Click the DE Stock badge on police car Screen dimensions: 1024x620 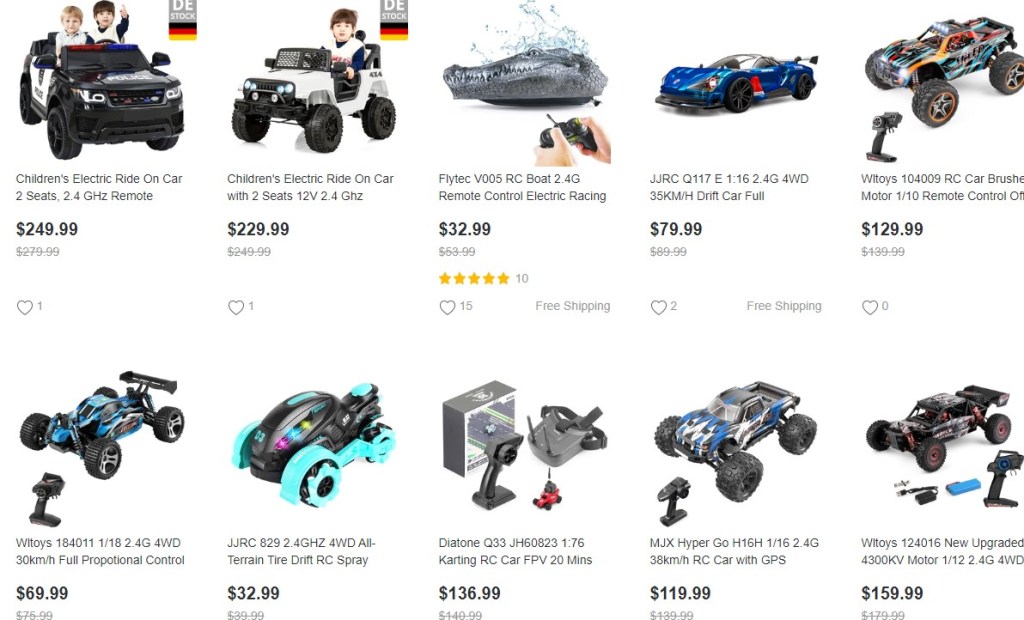[x=183, y=20]
